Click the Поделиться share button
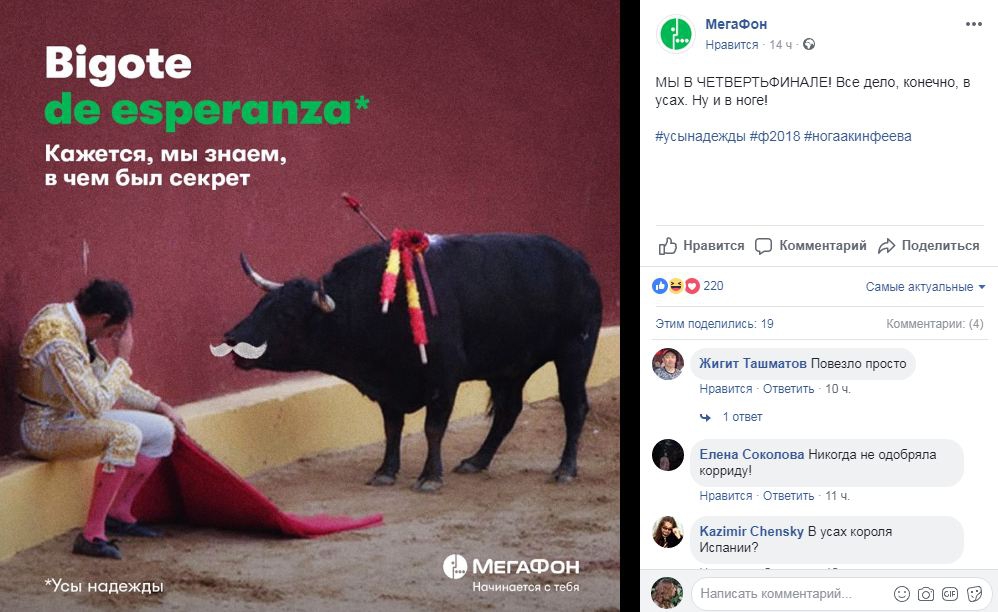The height and width of the screenshot is (612, 998). (x=929, y=246)
